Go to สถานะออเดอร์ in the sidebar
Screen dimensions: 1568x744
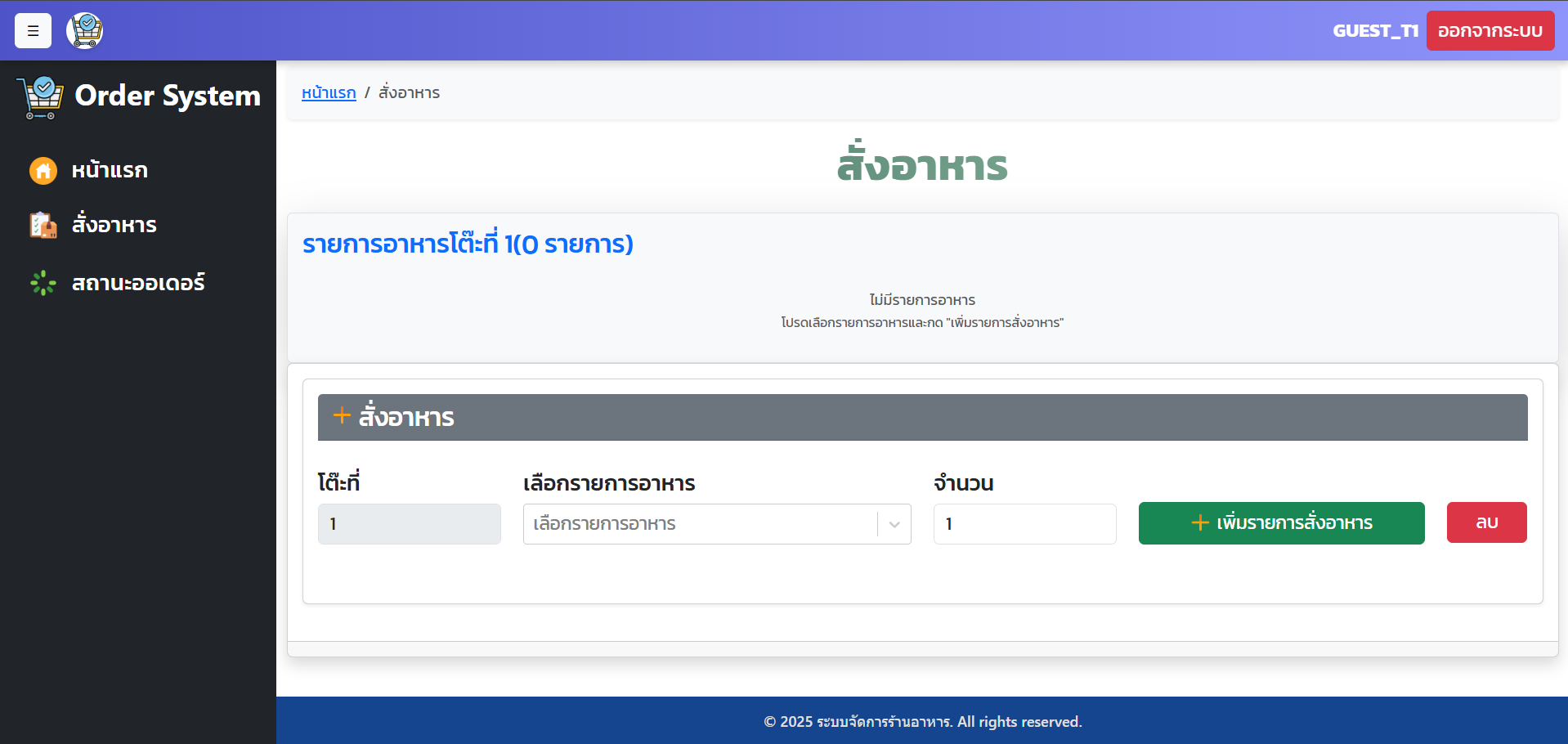click(137, 283)
